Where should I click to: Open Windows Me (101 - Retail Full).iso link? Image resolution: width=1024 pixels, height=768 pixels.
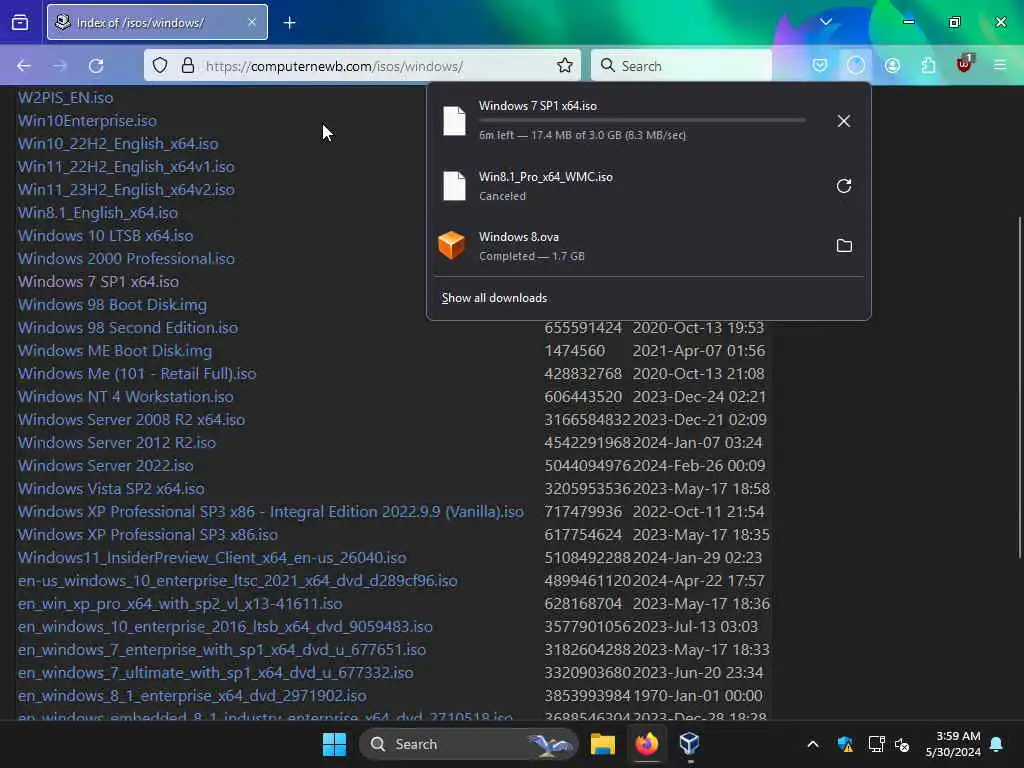pos(136,374)
